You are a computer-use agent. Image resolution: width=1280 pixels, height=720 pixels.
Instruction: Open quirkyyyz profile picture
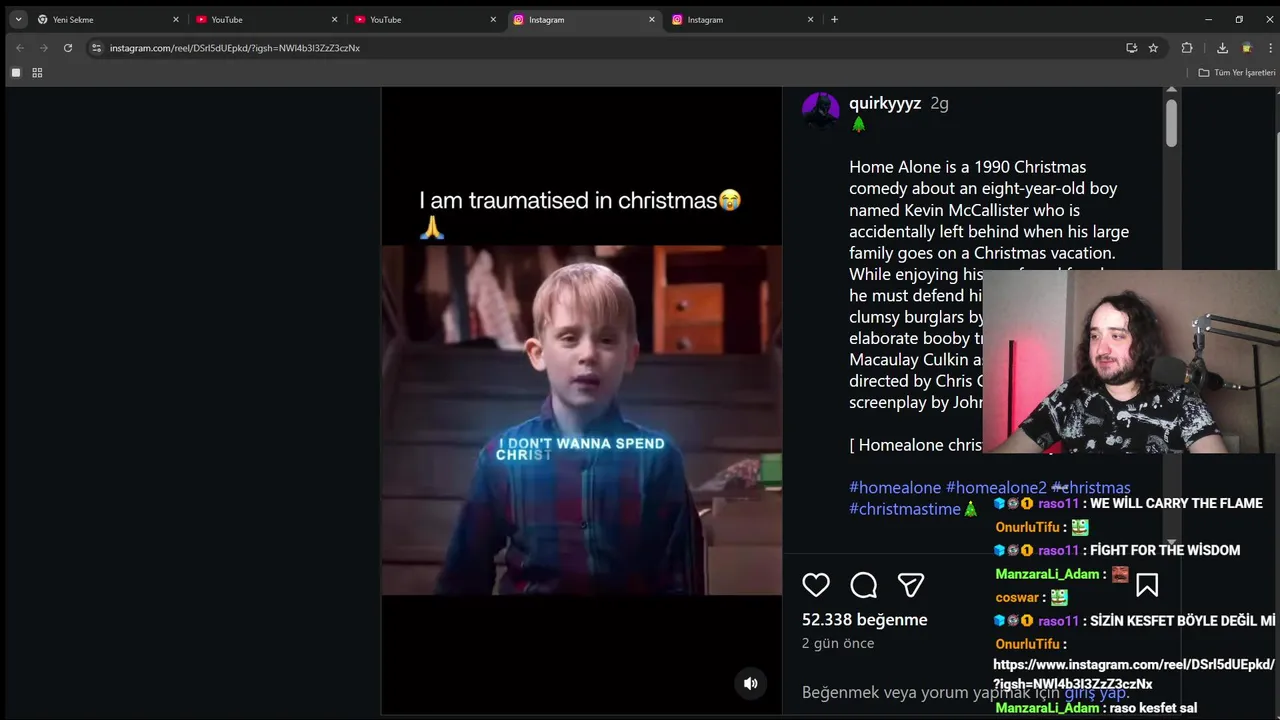(x=821, y=110)
